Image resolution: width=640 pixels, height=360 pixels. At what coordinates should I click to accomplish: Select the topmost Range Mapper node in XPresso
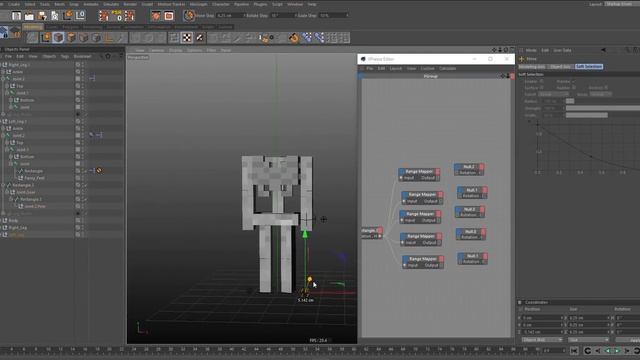[419, 174]
